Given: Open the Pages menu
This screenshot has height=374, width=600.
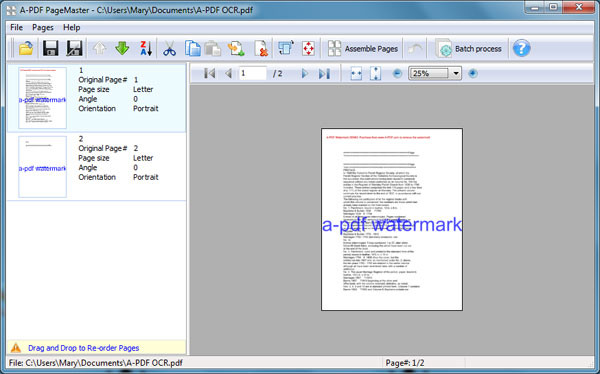Looking at the screenshot, I should point(43,28).
